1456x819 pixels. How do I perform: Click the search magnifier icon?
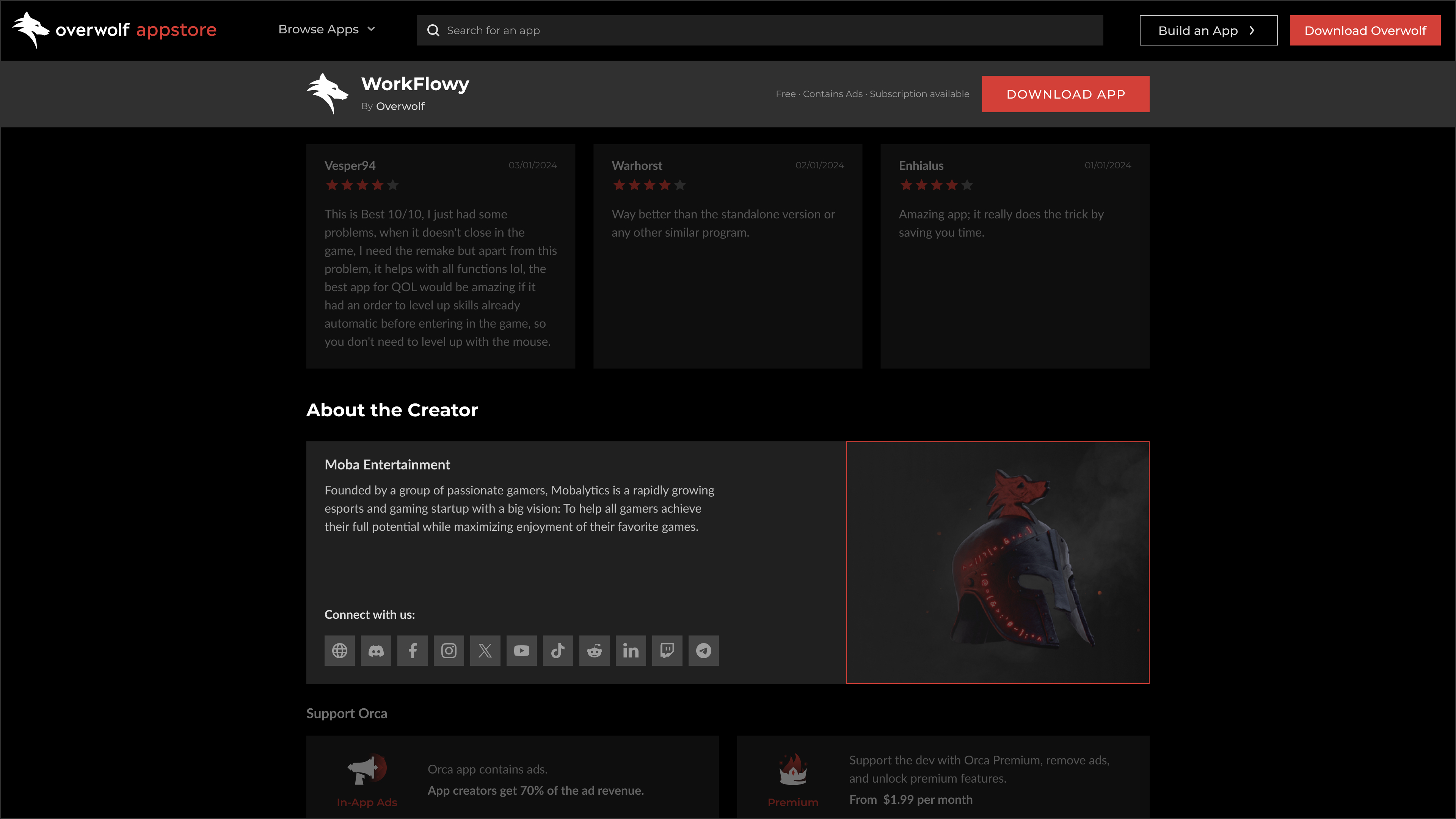(x=433, y=30)
